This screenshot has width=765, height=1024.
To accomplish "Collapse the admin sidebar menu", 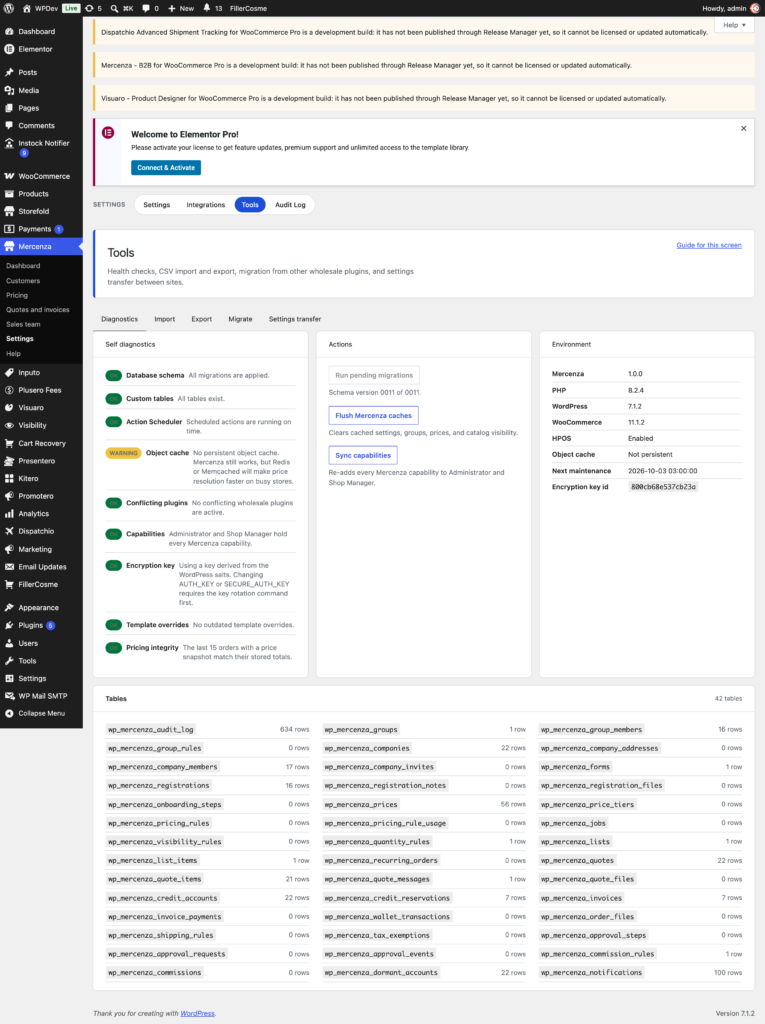I will [41, 714].
